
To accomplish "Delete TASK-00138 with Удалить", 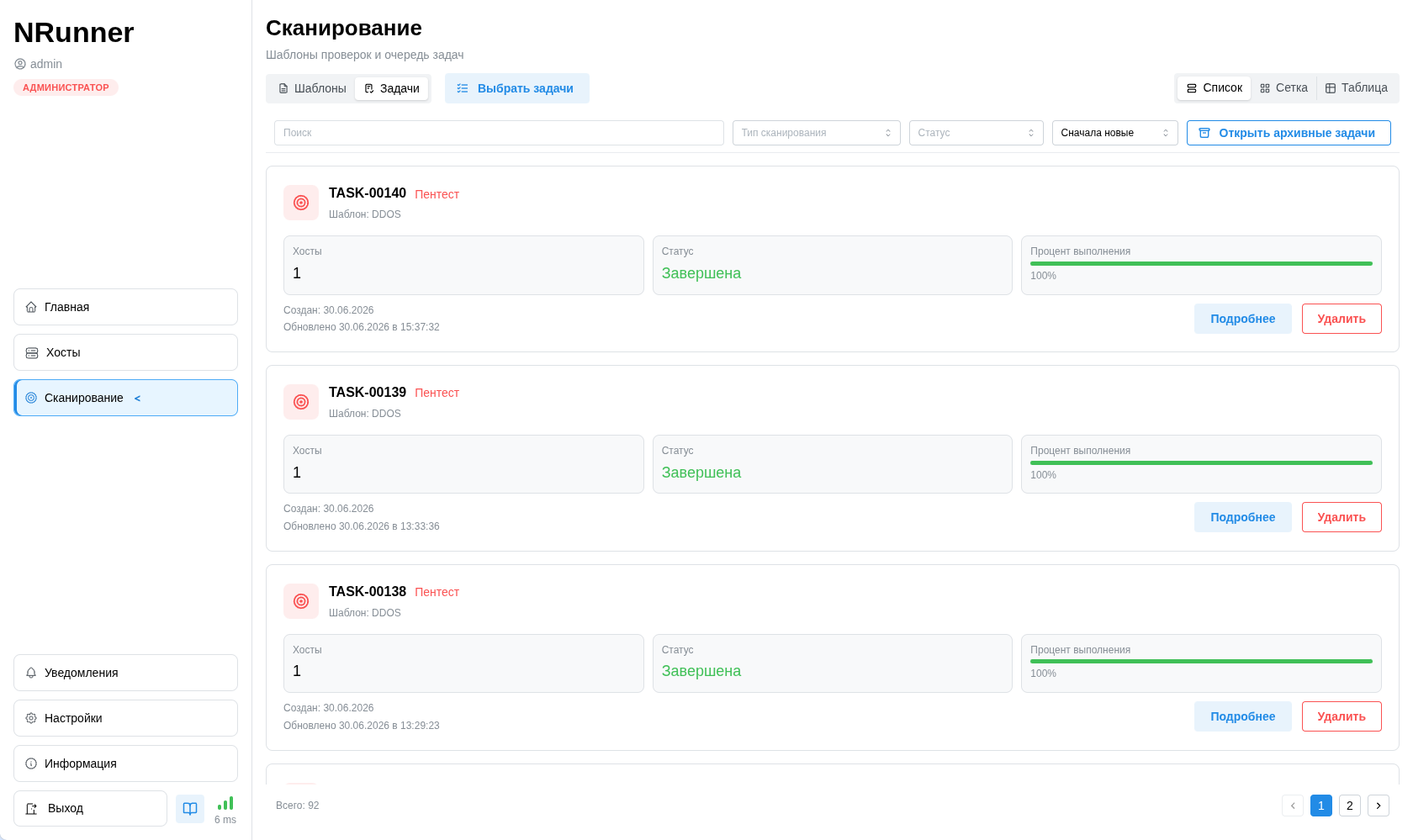I will (1342, 716).
